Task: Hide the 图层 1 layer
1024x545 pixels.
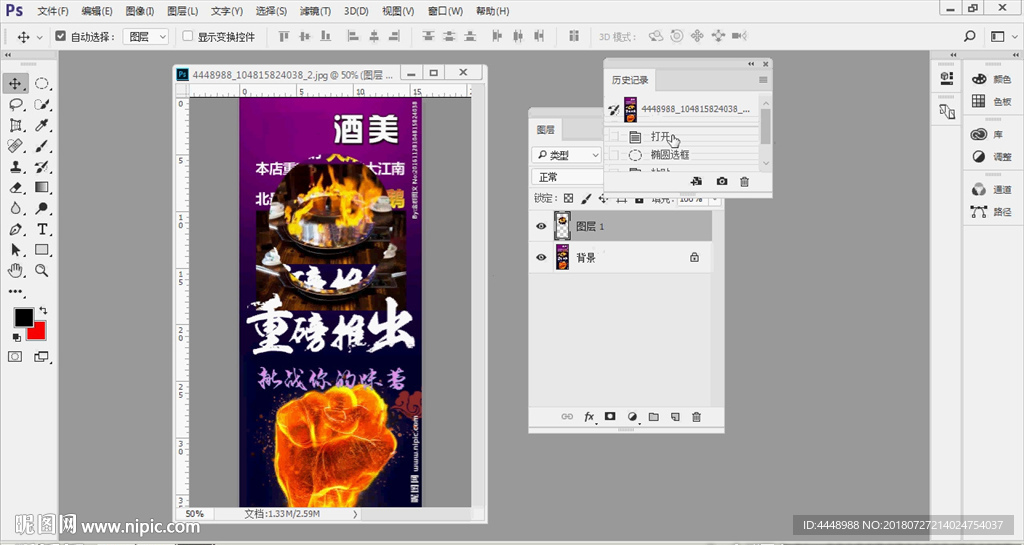Action: (x=541, y=227)
